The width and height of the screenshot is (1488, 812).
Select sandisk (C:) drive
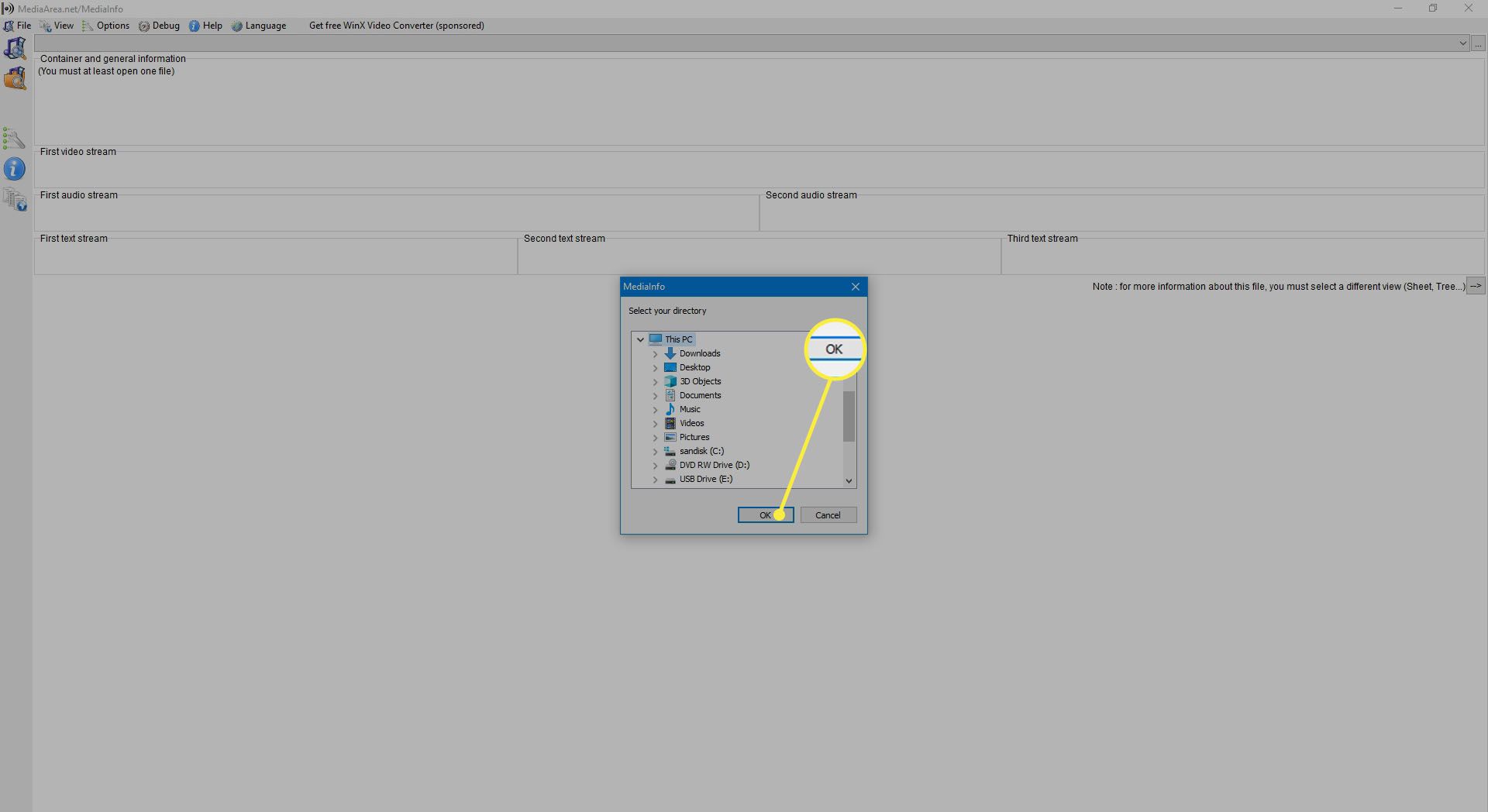pyautogui.click(x=701, y=451)
